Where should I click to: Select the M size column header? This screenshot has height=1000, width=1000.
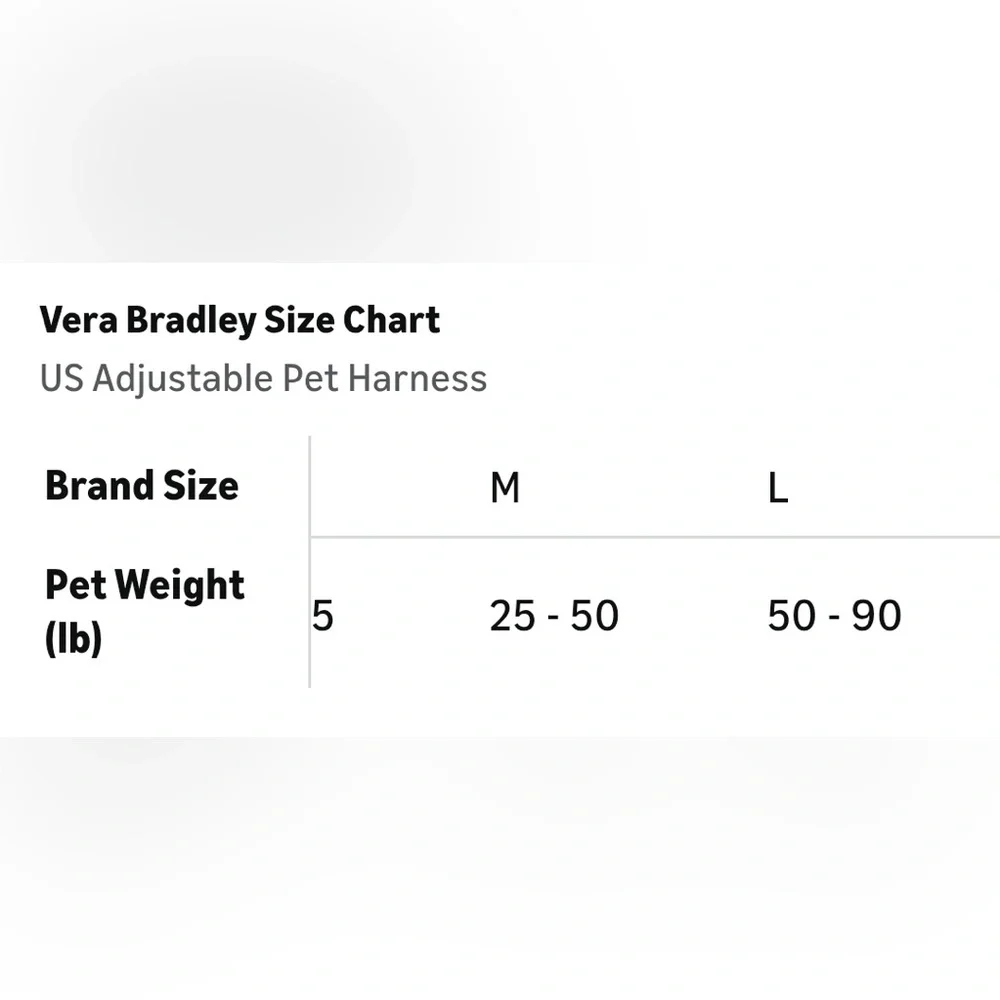tap(505, 489)
